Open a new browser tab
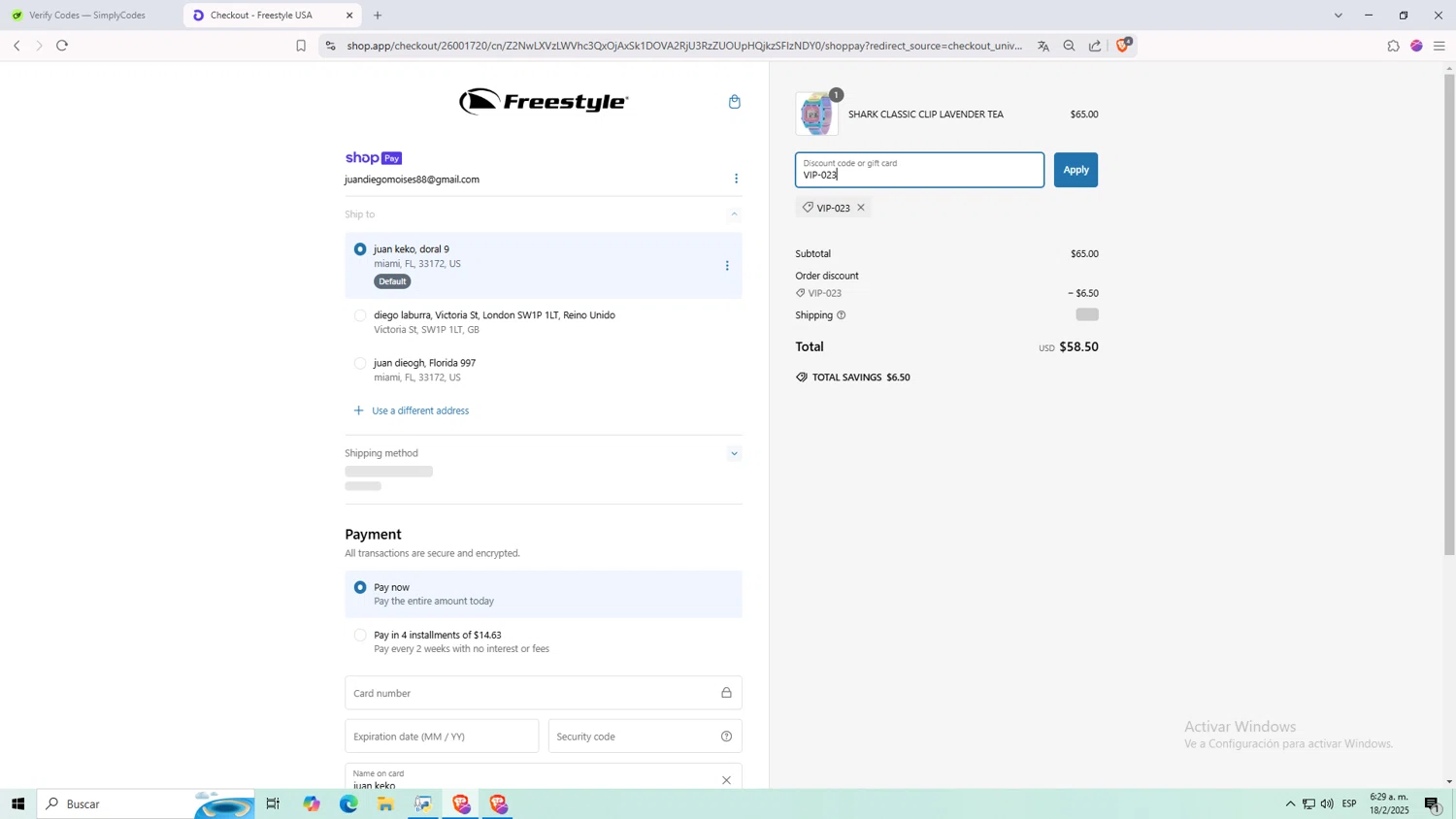 pos(378,16)
